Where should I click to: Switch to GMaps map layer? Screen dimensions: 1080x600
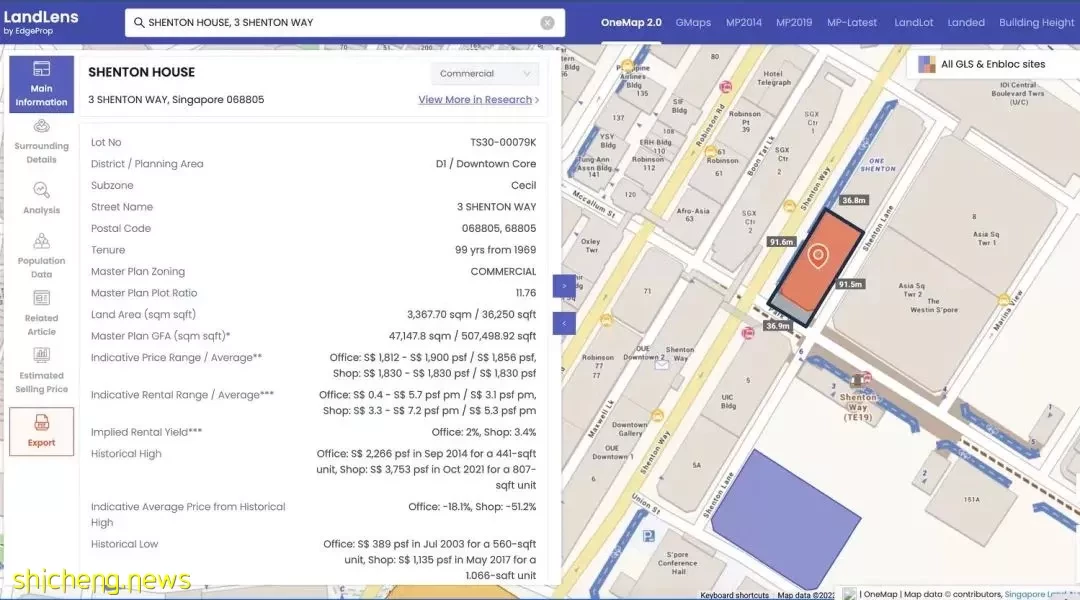pos(693,23)
